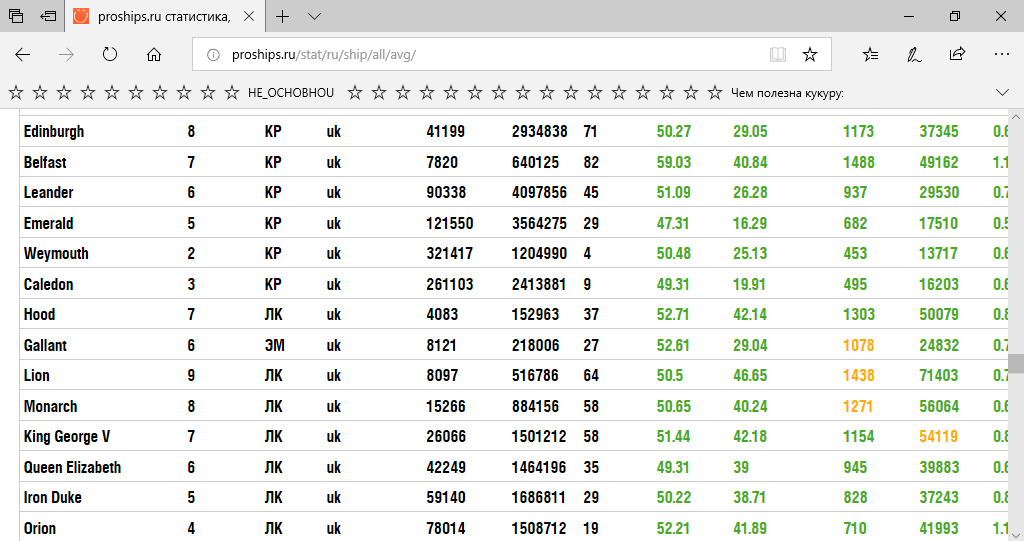
Task: Open the favorites hub
Action: pos(870,55)
